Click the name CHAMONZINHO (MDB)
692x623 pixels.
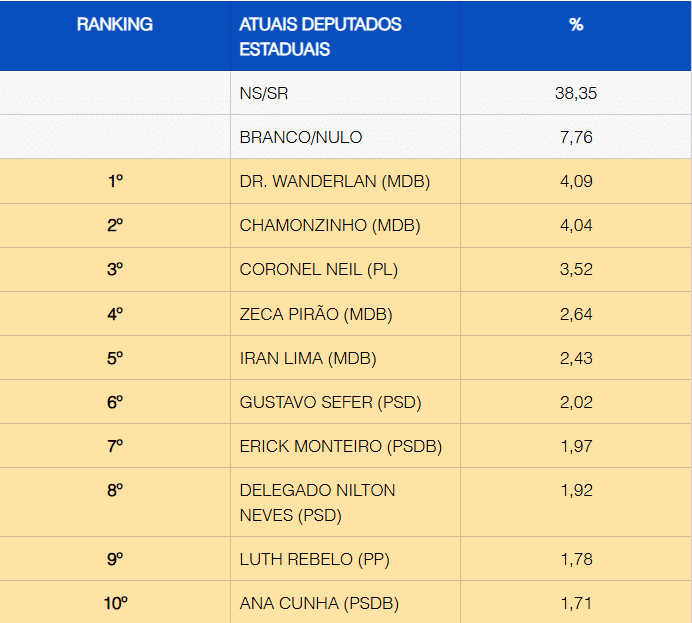point(330,226)
